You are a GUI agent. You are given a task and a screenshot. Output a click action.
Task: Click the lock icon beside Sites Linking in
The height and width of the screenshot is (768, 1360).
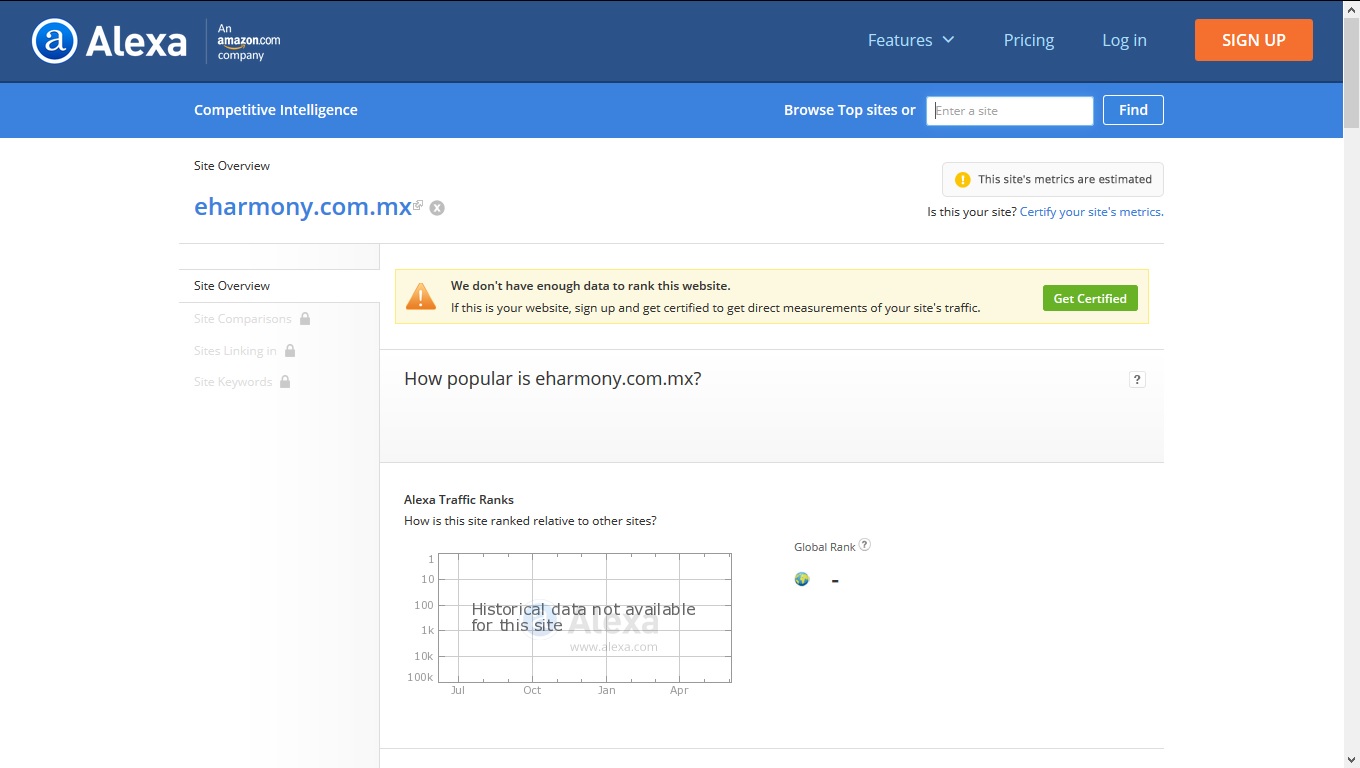[x=290, y=350]
